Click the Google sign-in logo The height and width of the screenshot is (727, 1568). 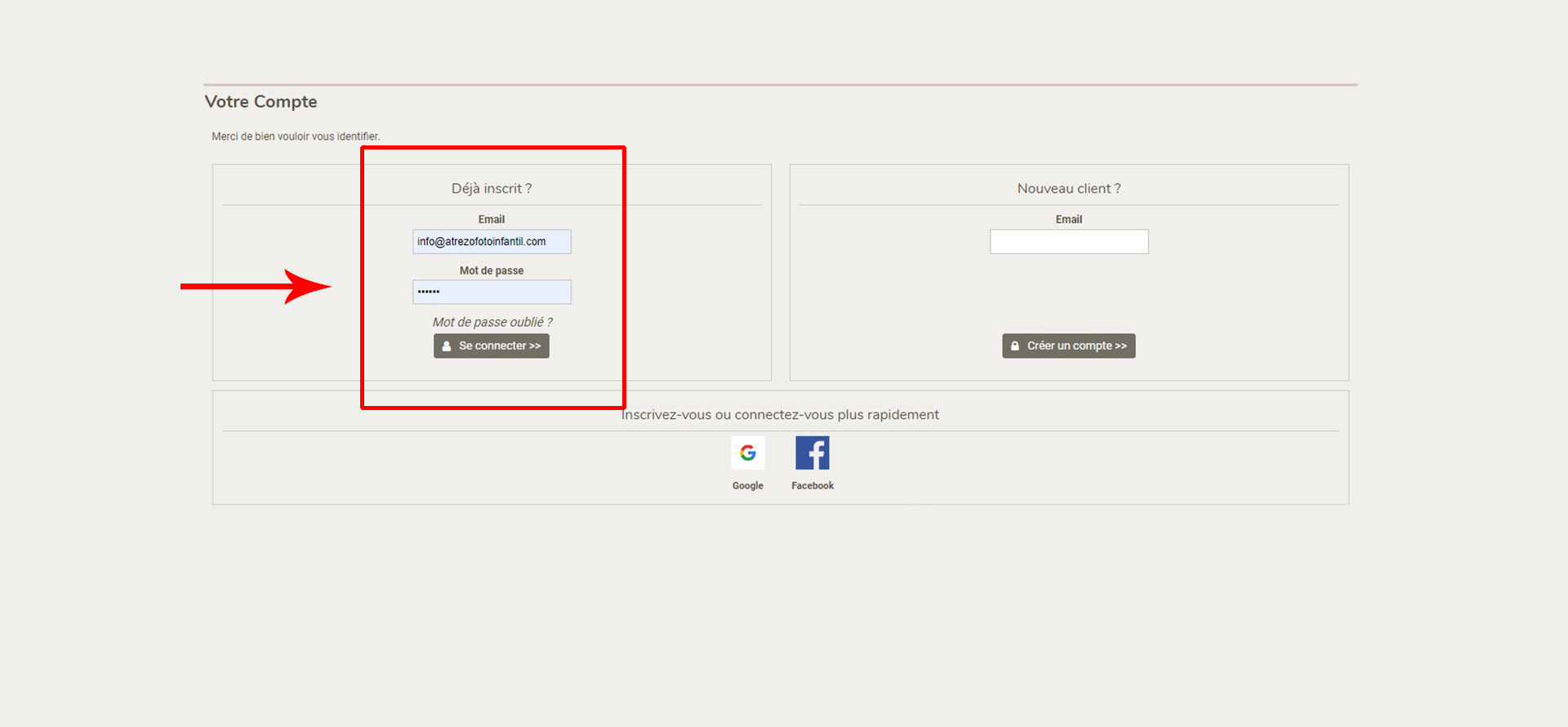coord(747,453)
